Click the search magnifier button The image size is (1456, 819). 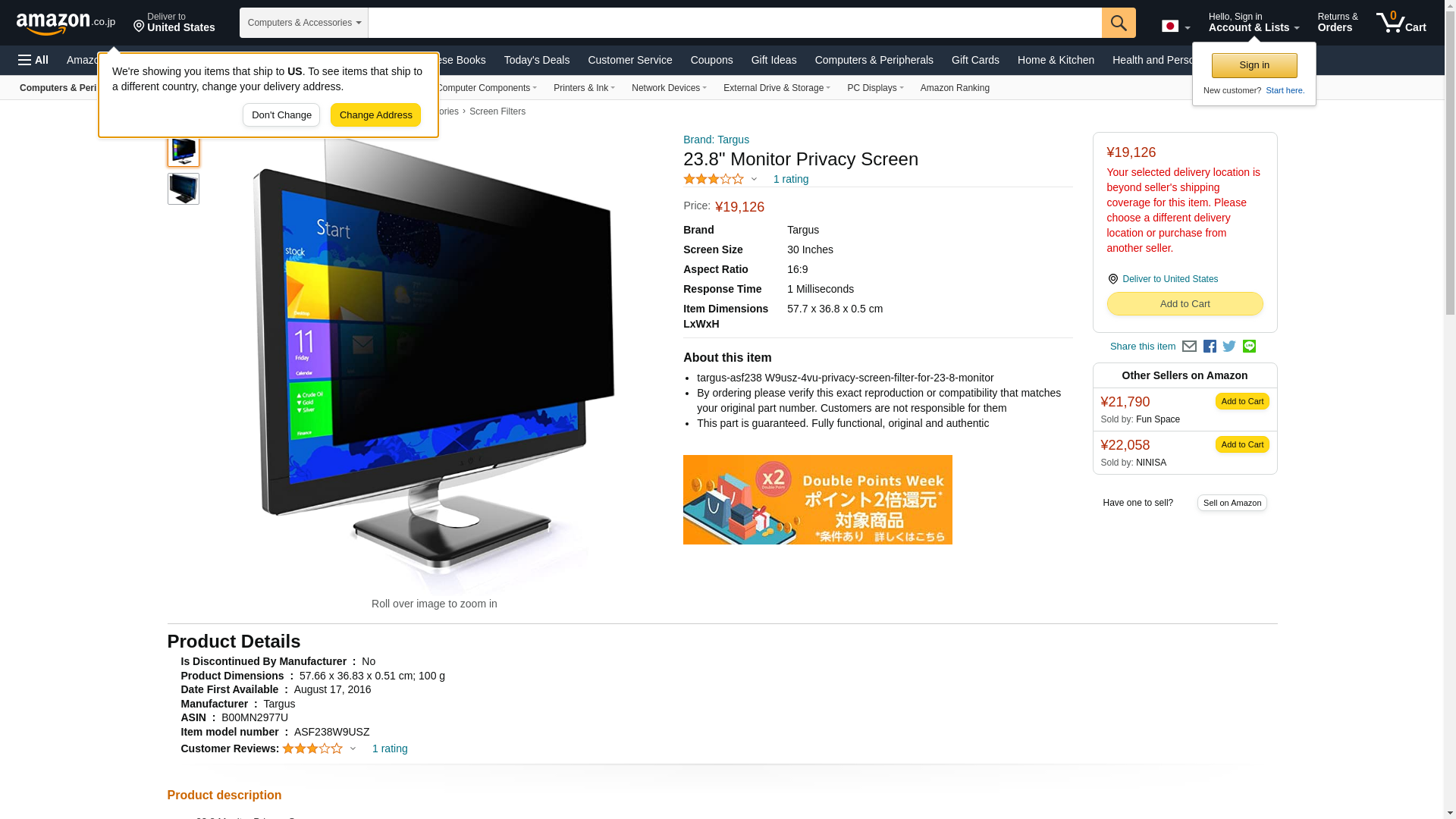[x=1119, y=23]
